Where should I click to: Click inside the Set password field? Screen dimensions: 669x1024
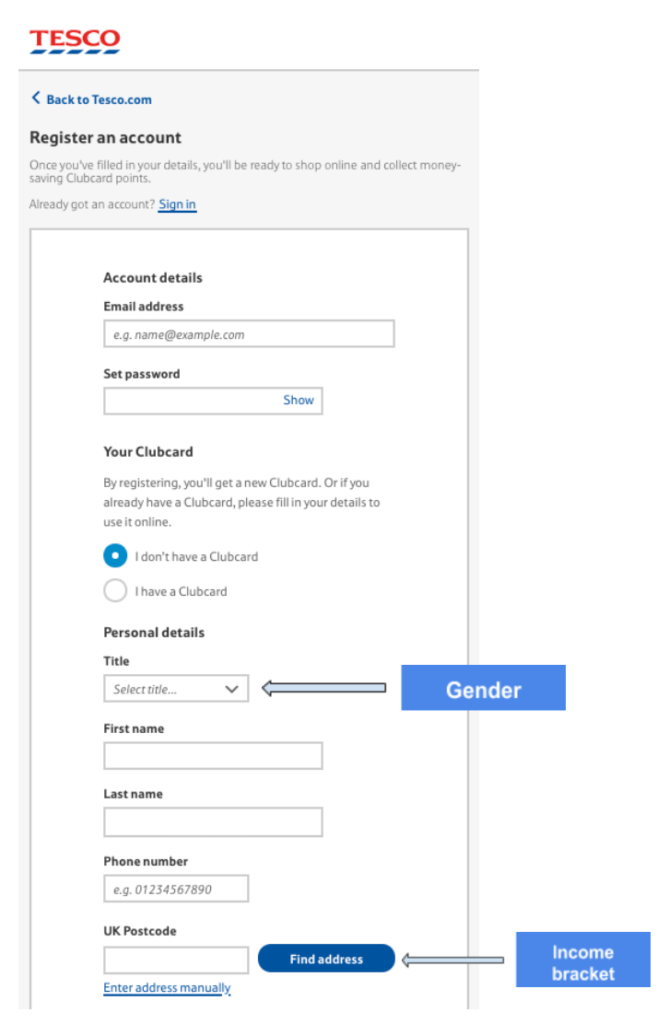pos(213,401)
